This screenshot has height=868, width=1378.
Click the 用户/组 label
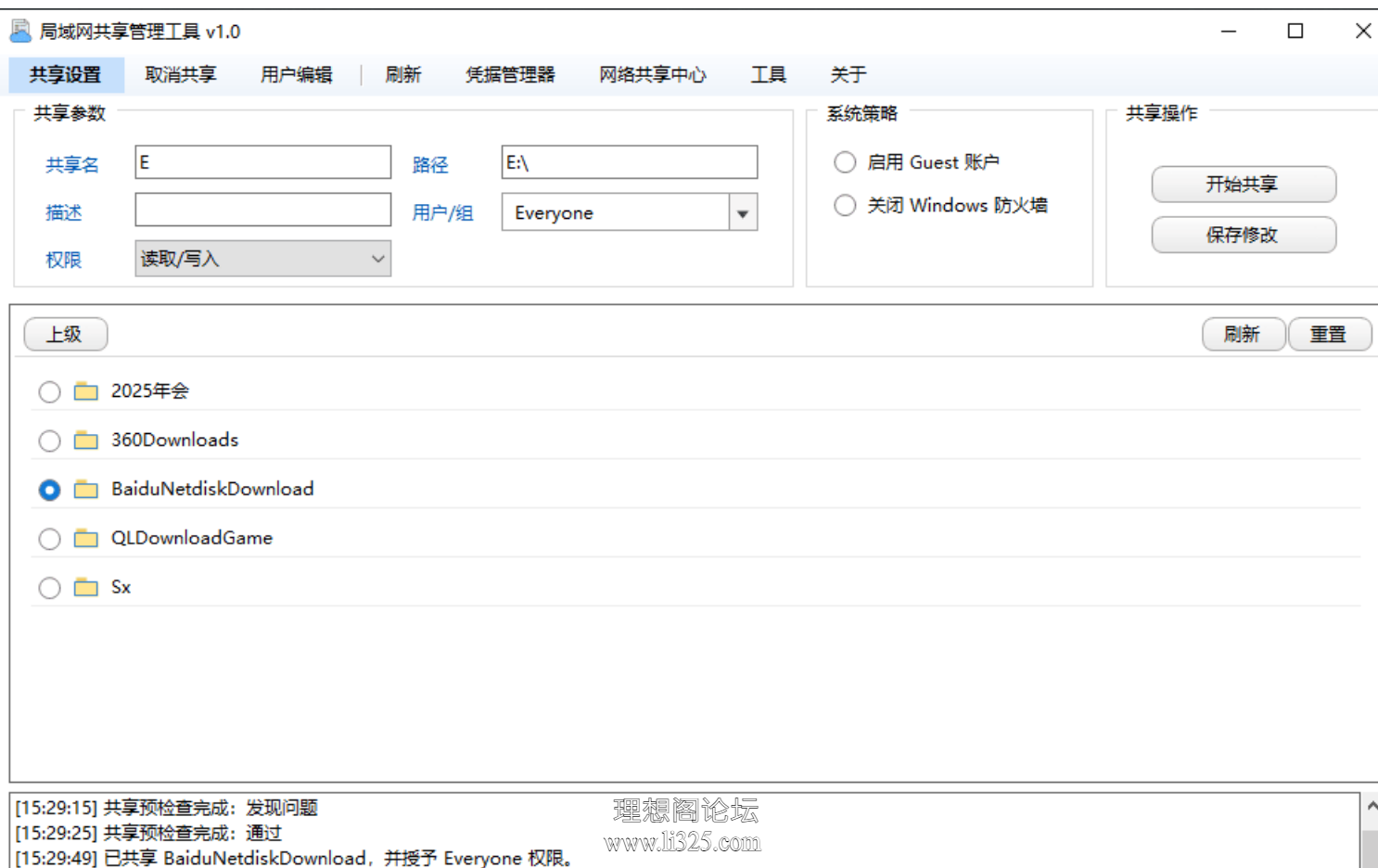coord(443,213)
